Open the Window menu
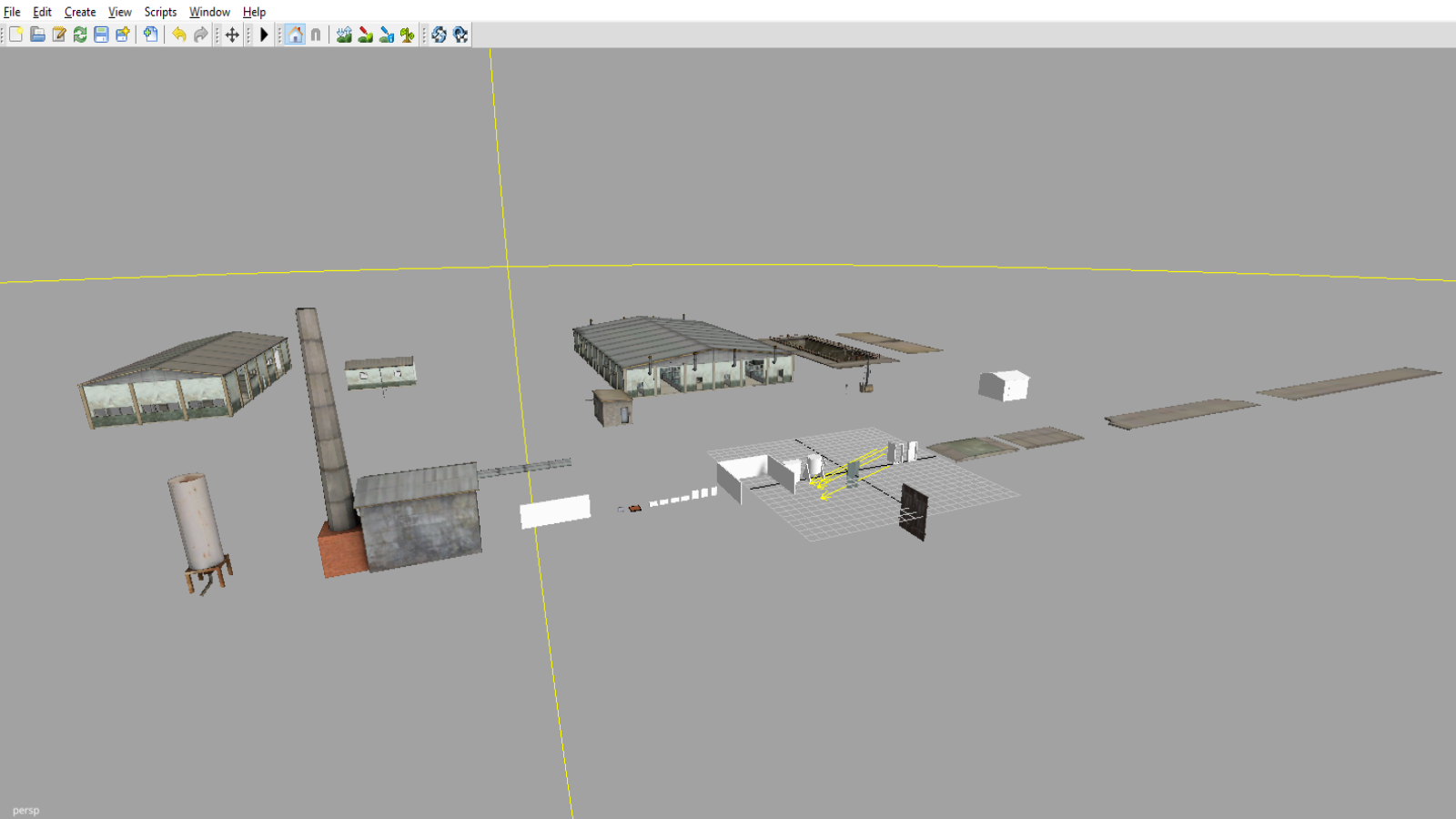Screen dimensions: 1456x819 click(209, 12)
